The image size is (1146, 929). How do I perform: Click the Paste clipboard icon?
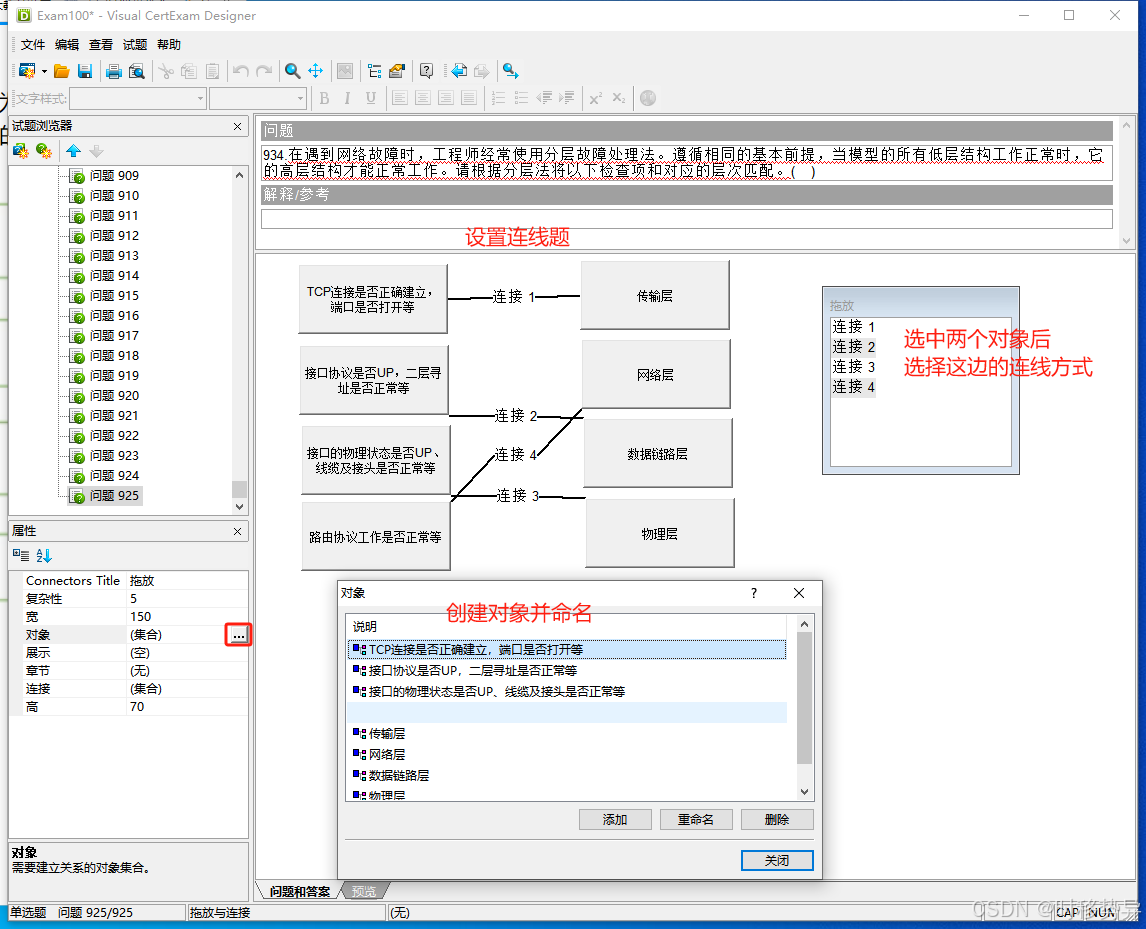pos(212,71)
